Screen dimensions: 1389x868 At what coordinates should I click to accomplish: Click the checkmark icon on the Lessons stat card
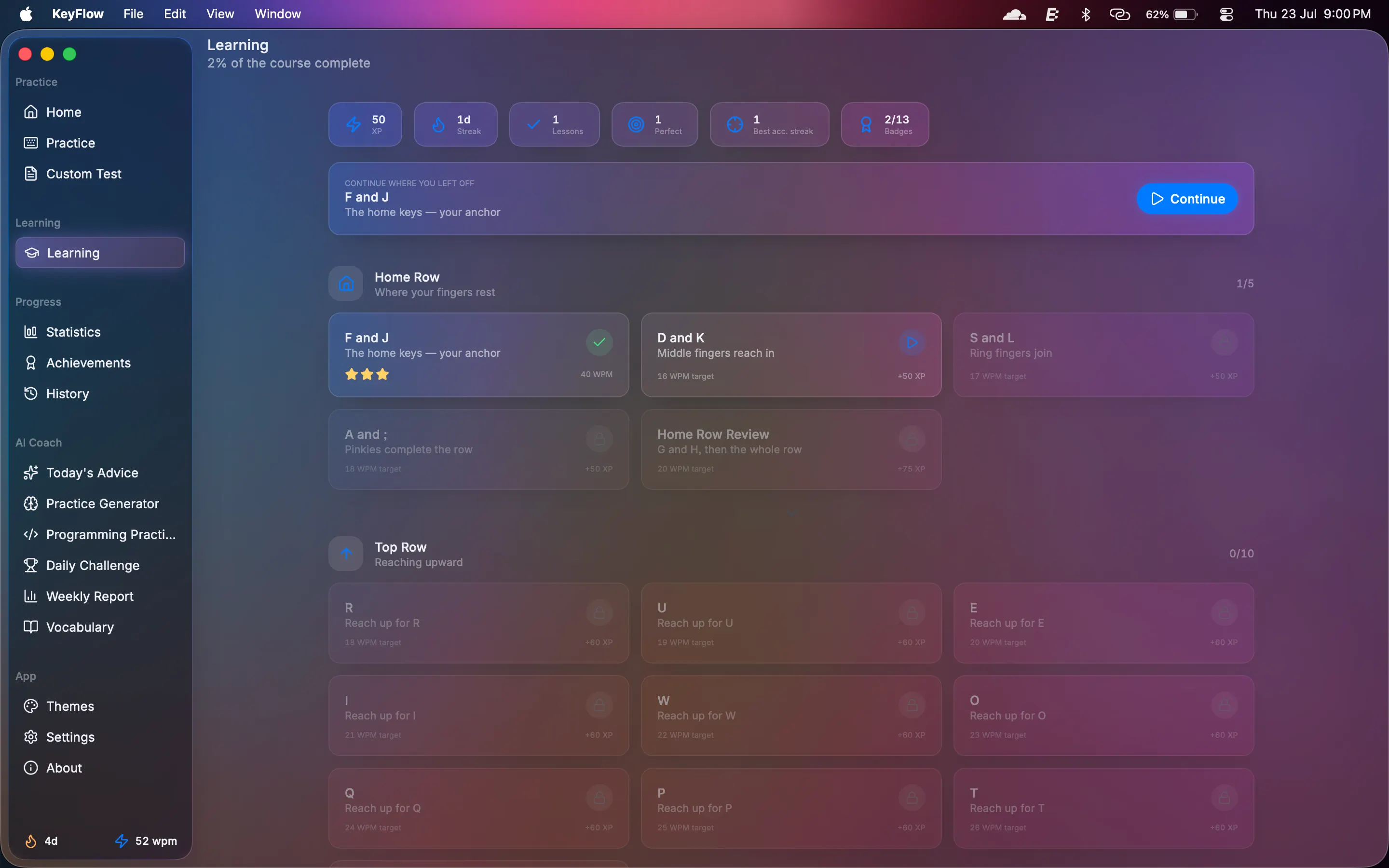pyautogui.click(x=533, y=124)
